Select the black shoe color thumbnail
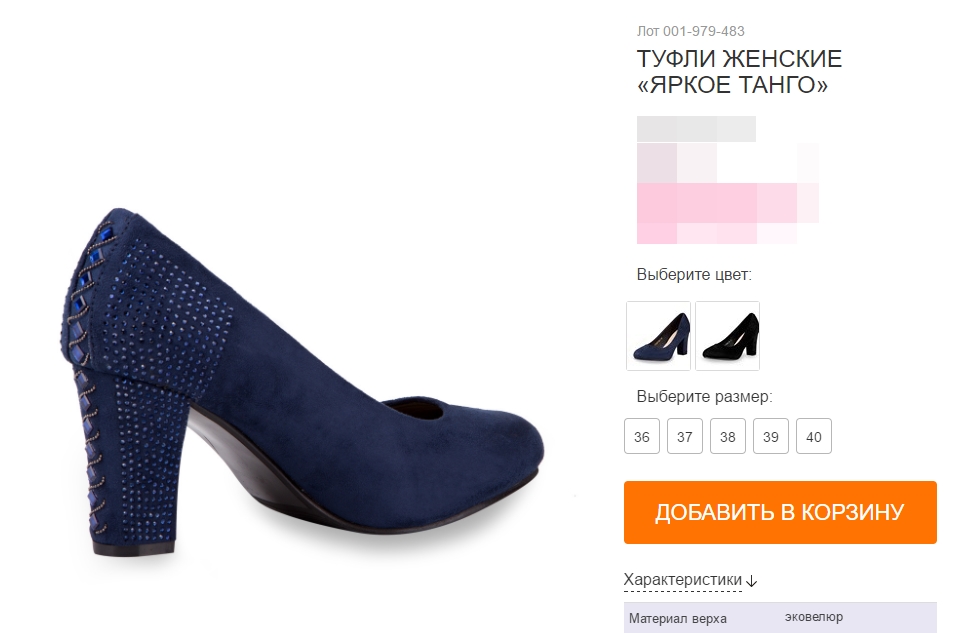Image resolution: width=975 pixels, height=633 pixels. point(728,336)
